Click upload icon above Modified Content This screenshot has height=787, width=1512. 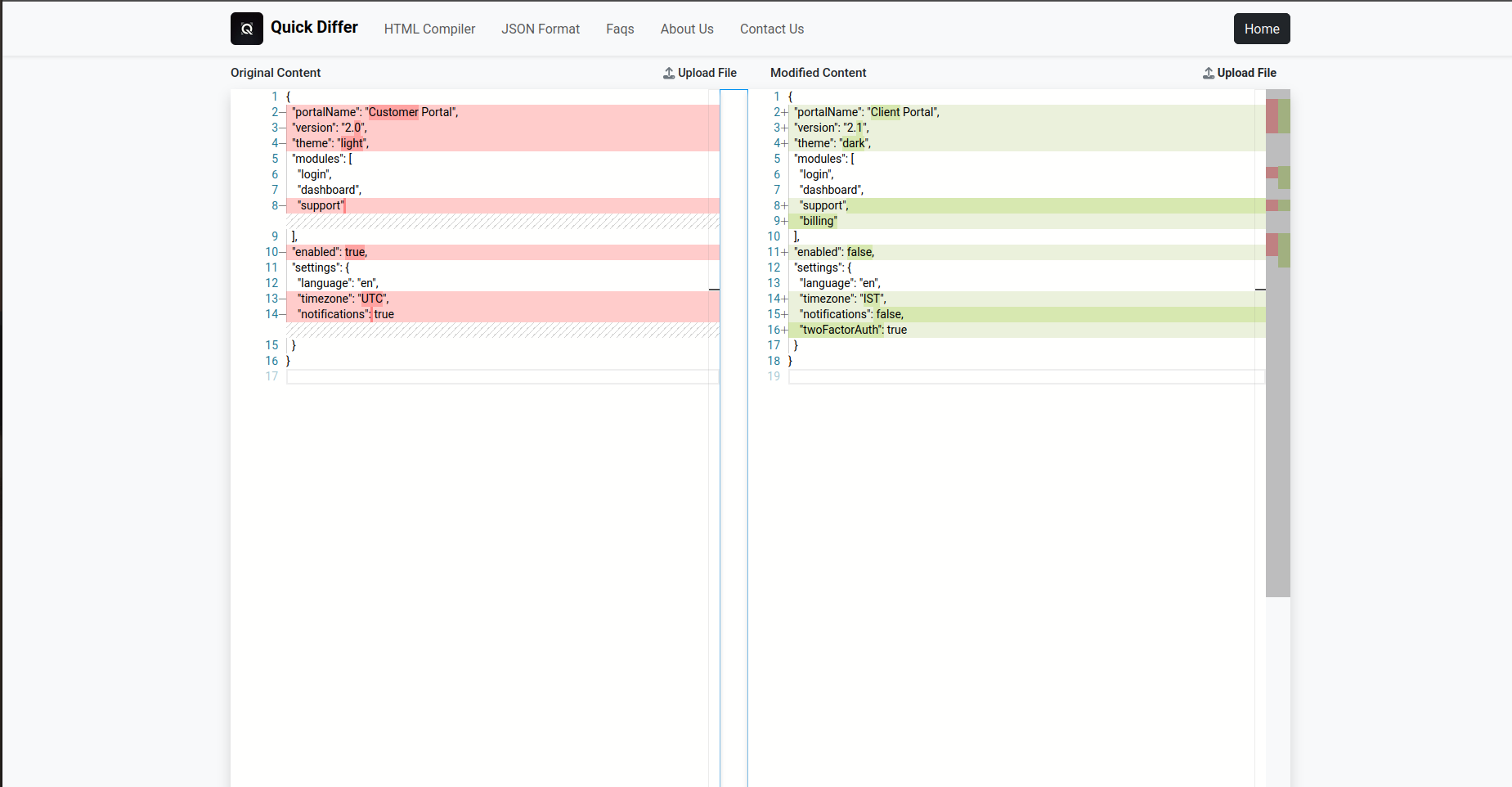1209,73
